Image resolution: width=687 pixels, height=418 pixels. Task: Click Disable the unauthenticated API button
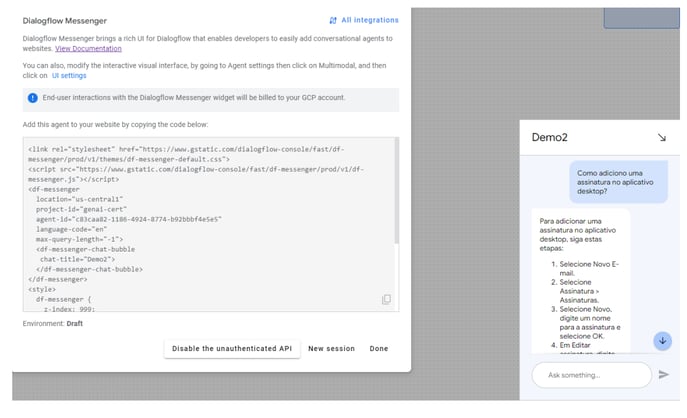click(x=232, y=349)
